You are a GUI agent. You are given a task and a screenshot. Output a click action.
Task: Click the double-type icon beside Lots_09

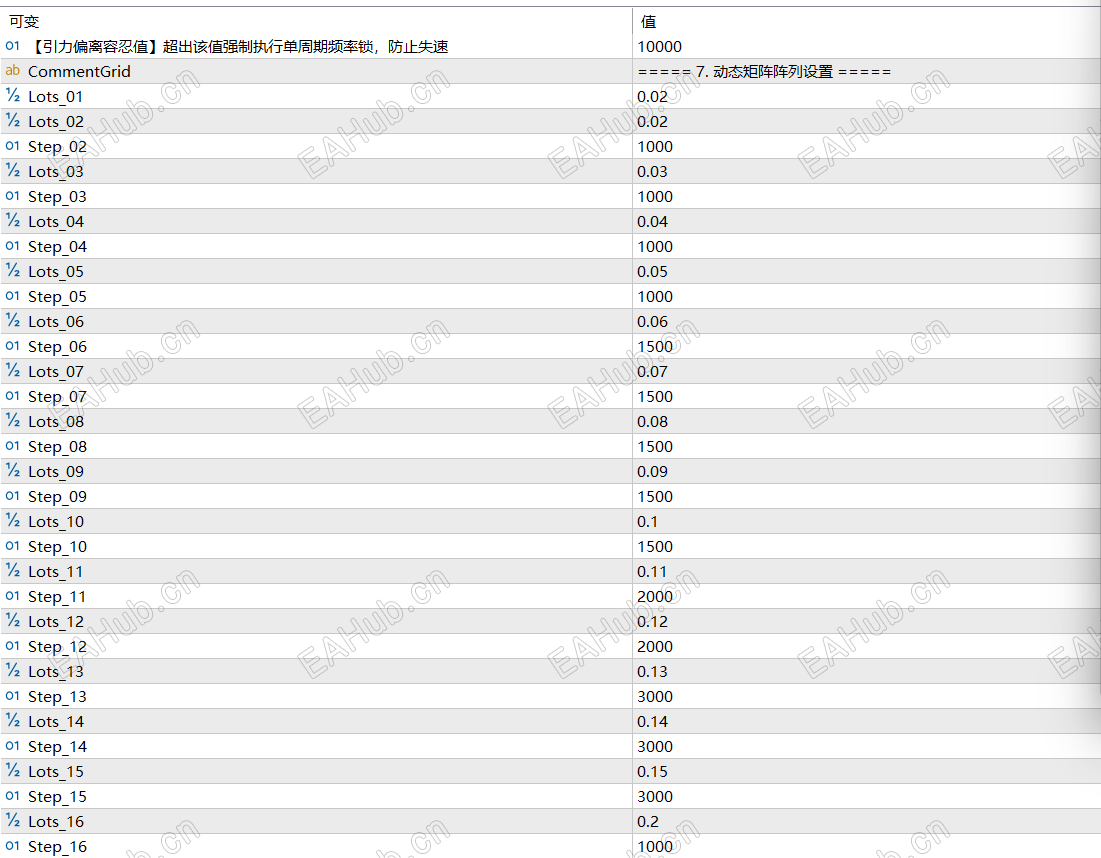13,470
